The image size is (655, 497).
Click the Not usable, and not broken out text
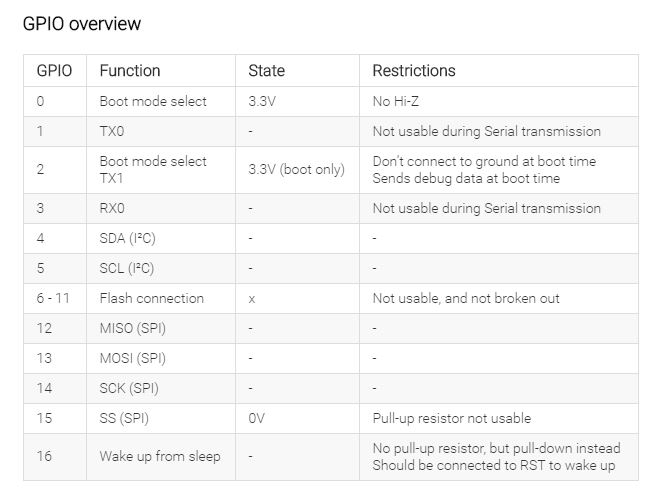[466, 299]
